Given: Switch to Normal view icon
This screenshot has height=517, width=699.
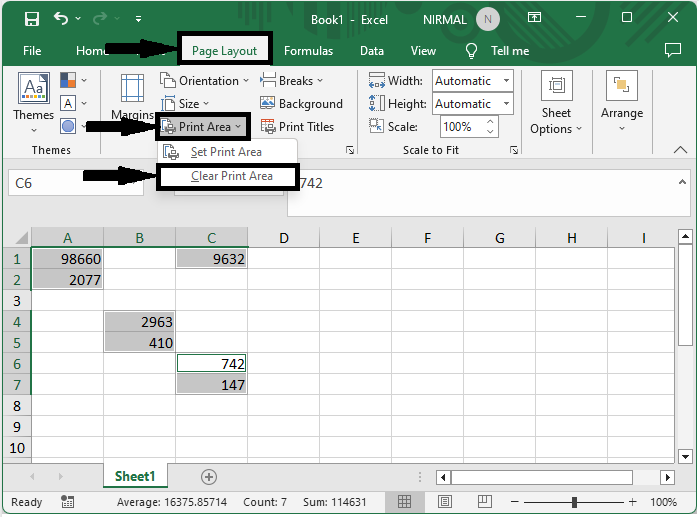Looking at the screenshot, I should point(404,502).
